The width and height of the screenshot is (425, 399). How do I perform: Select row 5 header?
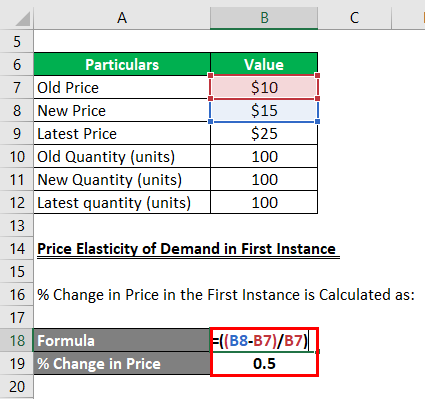(17, 41)
